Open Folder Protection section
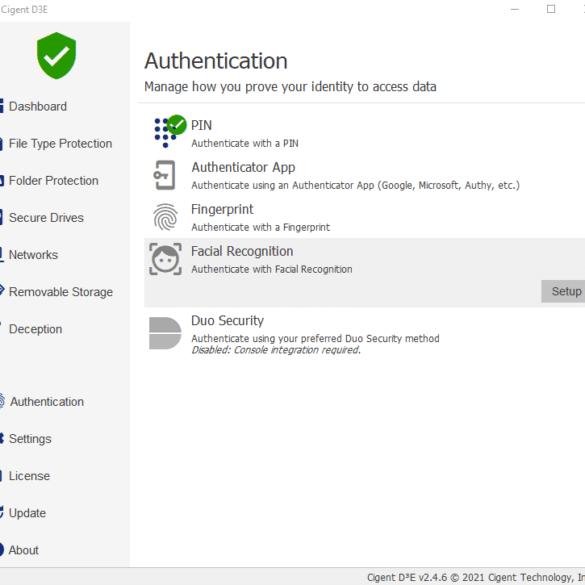The image size is (585, 585). [x=53, y=181]
